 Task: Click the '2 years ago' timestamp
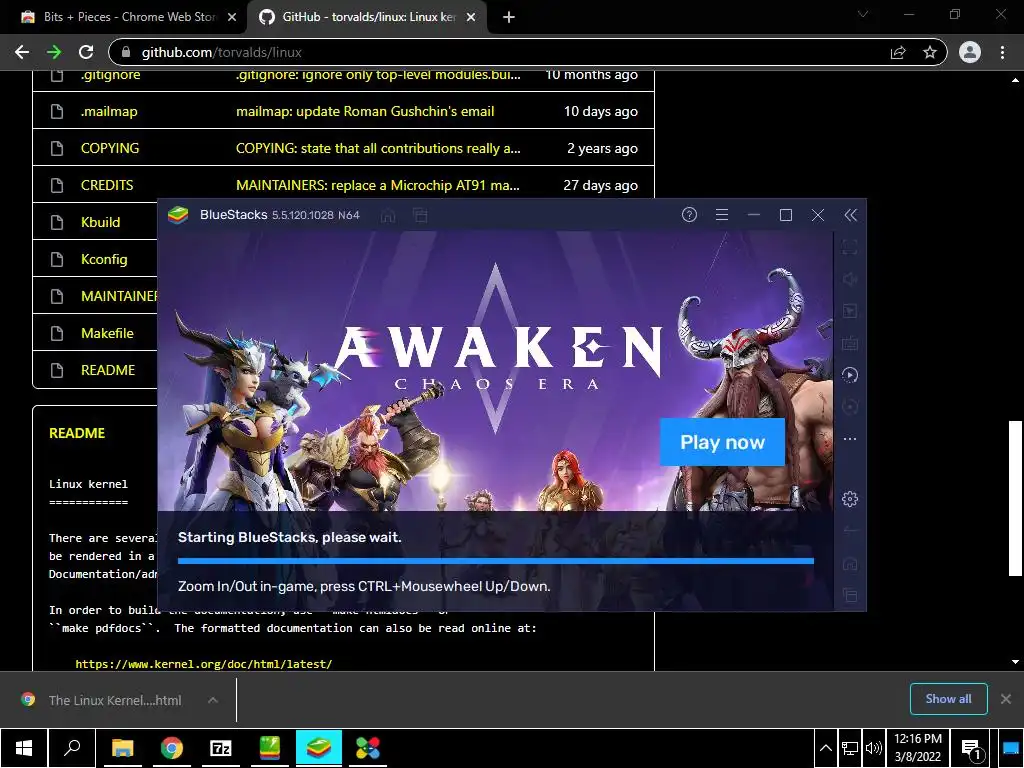coord(602,148)
